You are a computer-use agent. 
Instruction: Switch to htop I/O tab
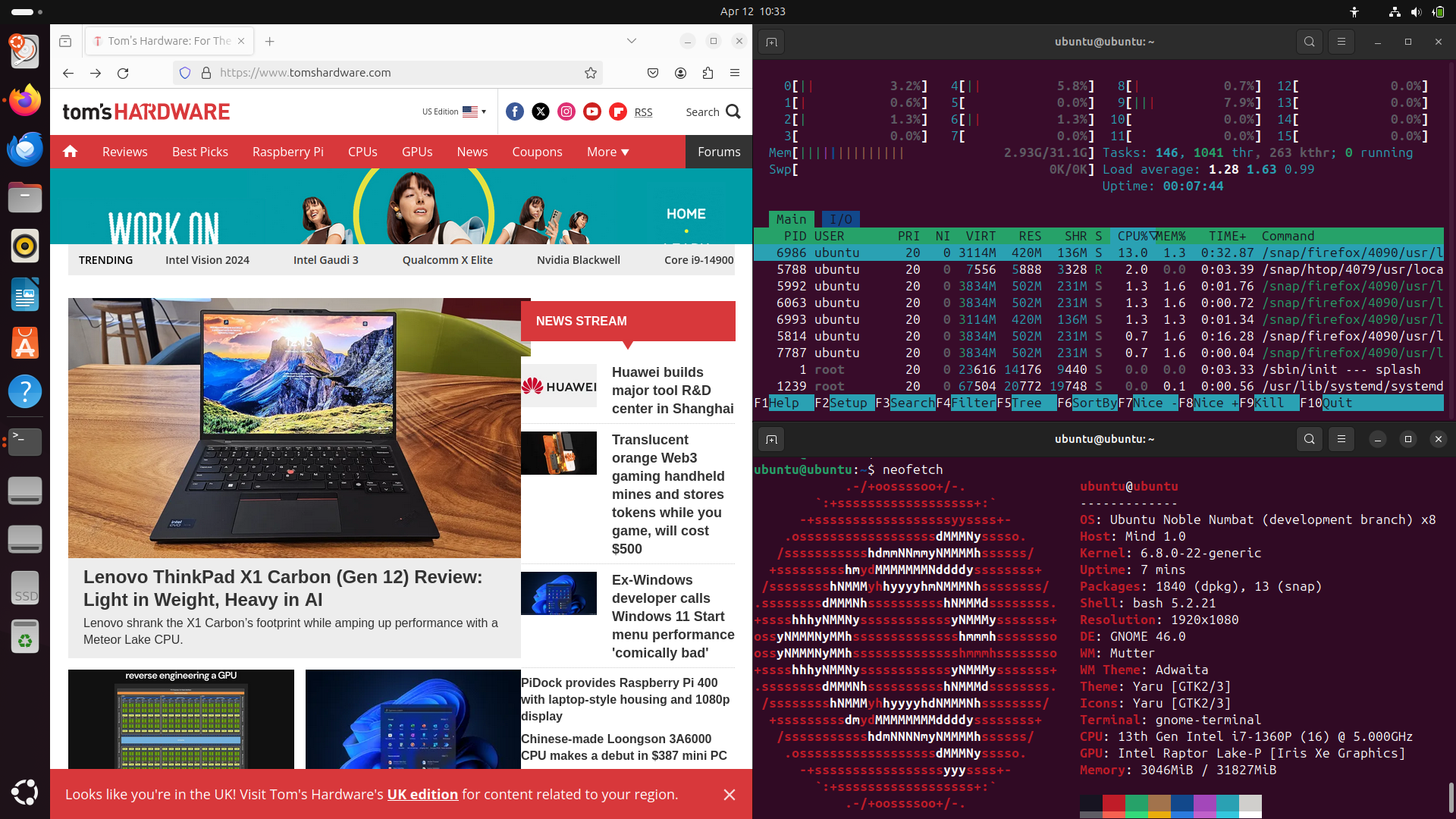tap(840, 219)
